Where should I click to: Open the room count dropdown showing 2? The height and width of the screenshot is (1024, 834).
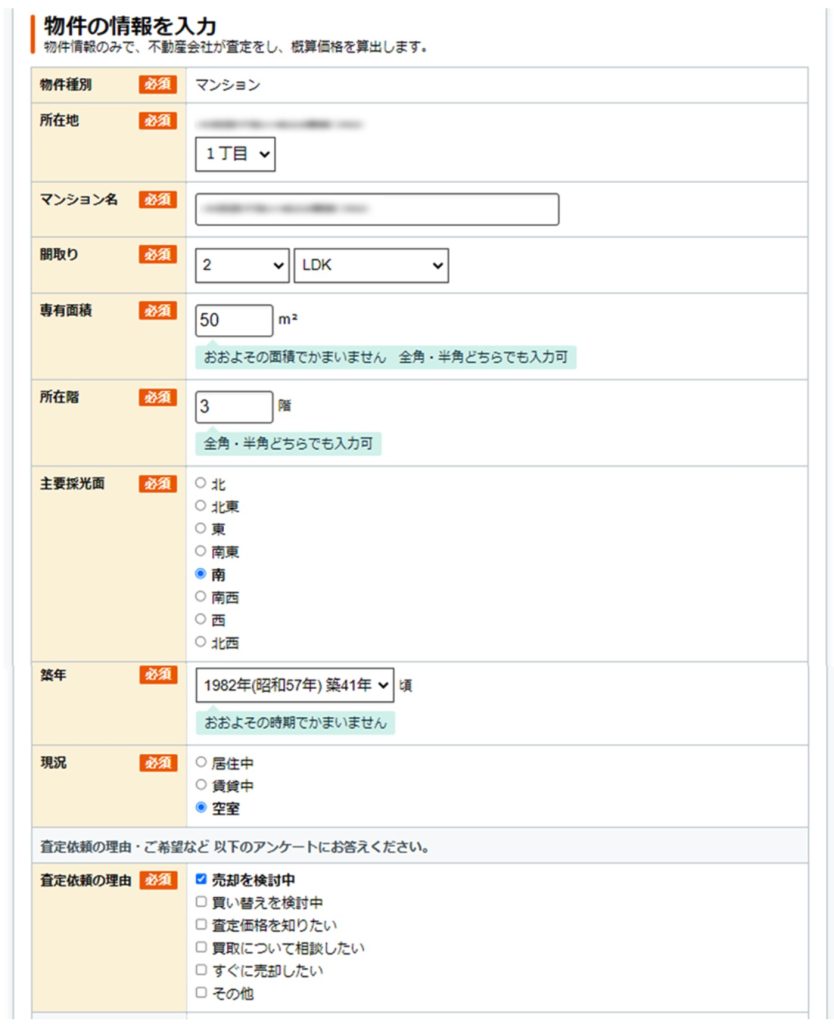pos(242,265)
